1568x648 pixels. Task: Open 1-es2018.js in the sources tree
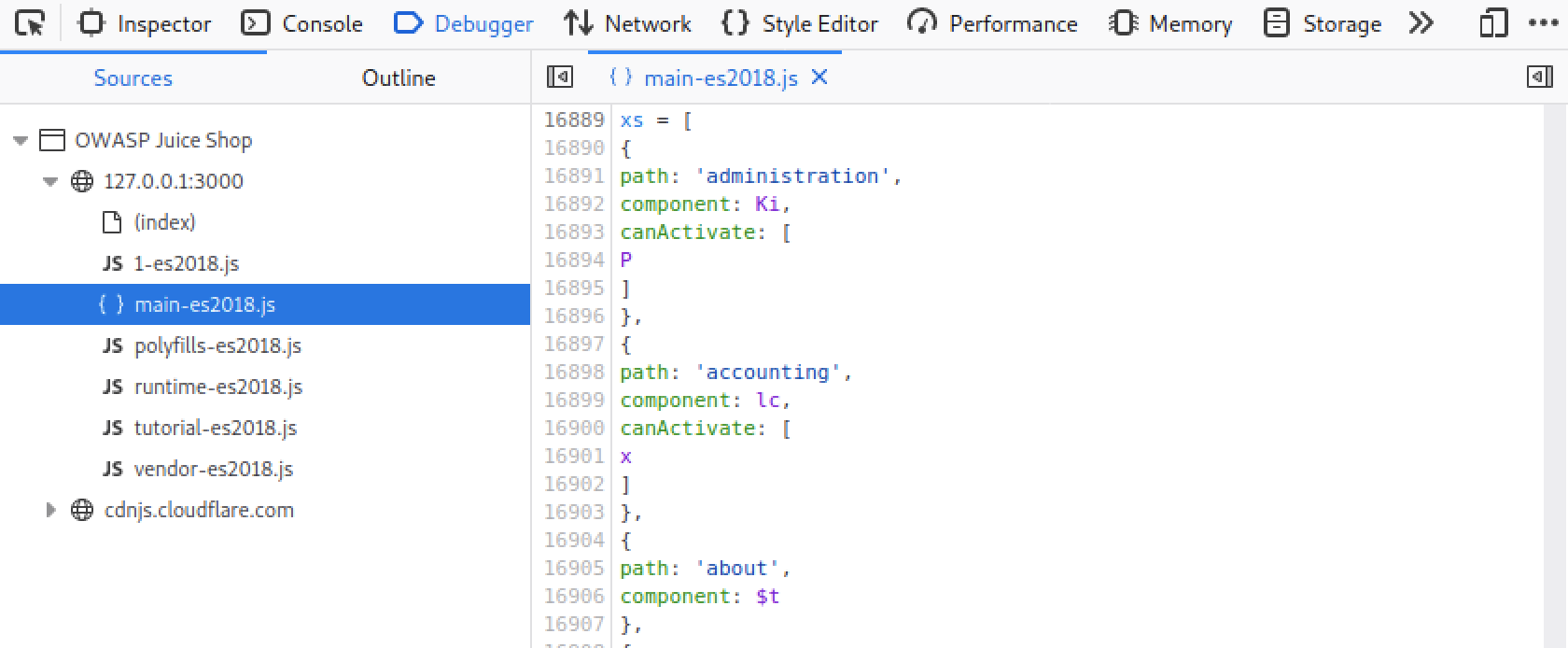pyautogui.click(x=186, y=263)
